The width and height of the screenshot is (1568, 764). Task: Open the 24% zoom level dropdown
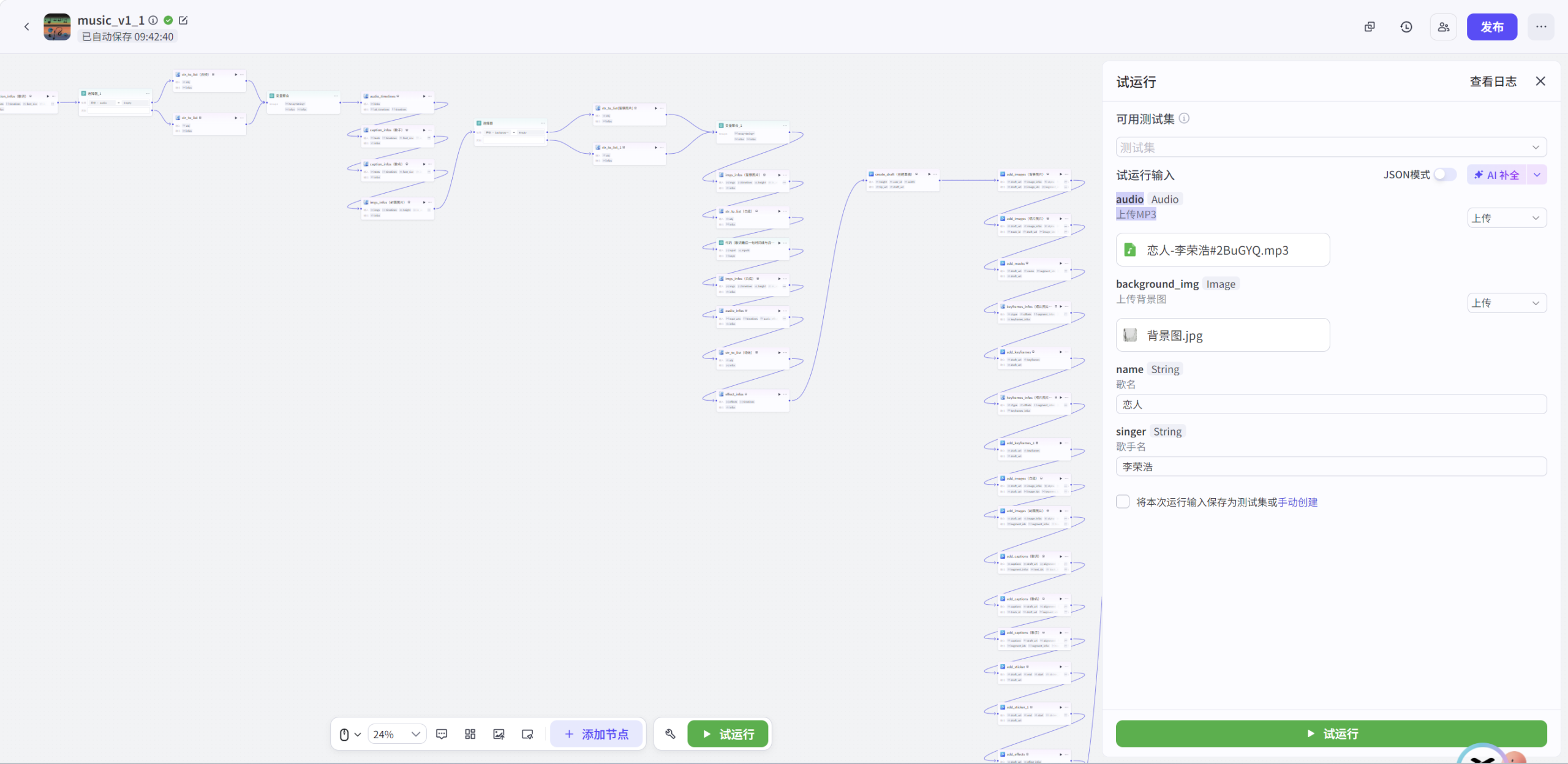(397, 734)
